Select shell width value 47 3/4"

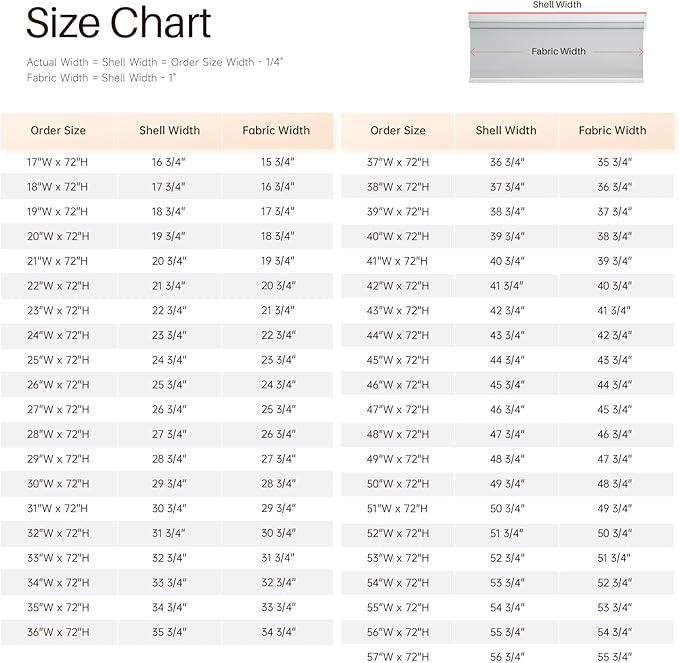point(507,434)
